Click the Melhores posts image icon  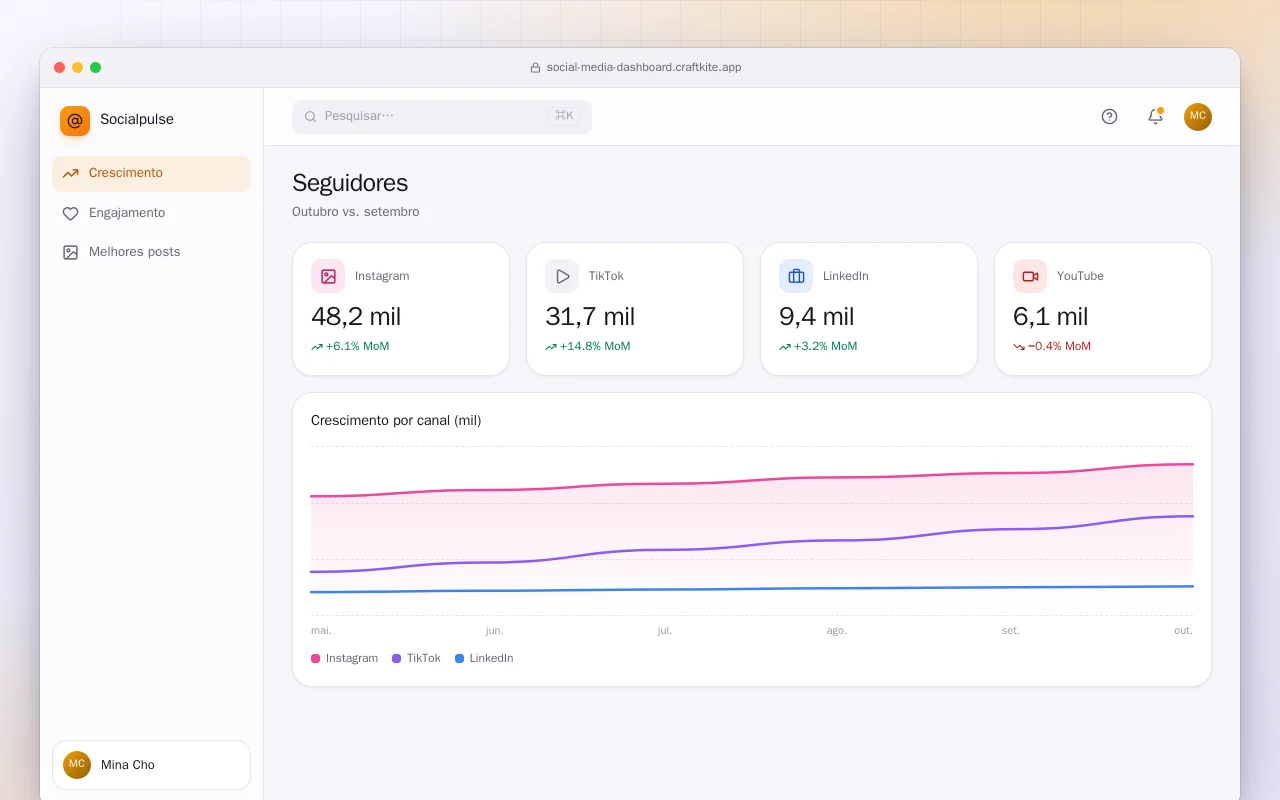pyautogui.click(x=70, y=252)
